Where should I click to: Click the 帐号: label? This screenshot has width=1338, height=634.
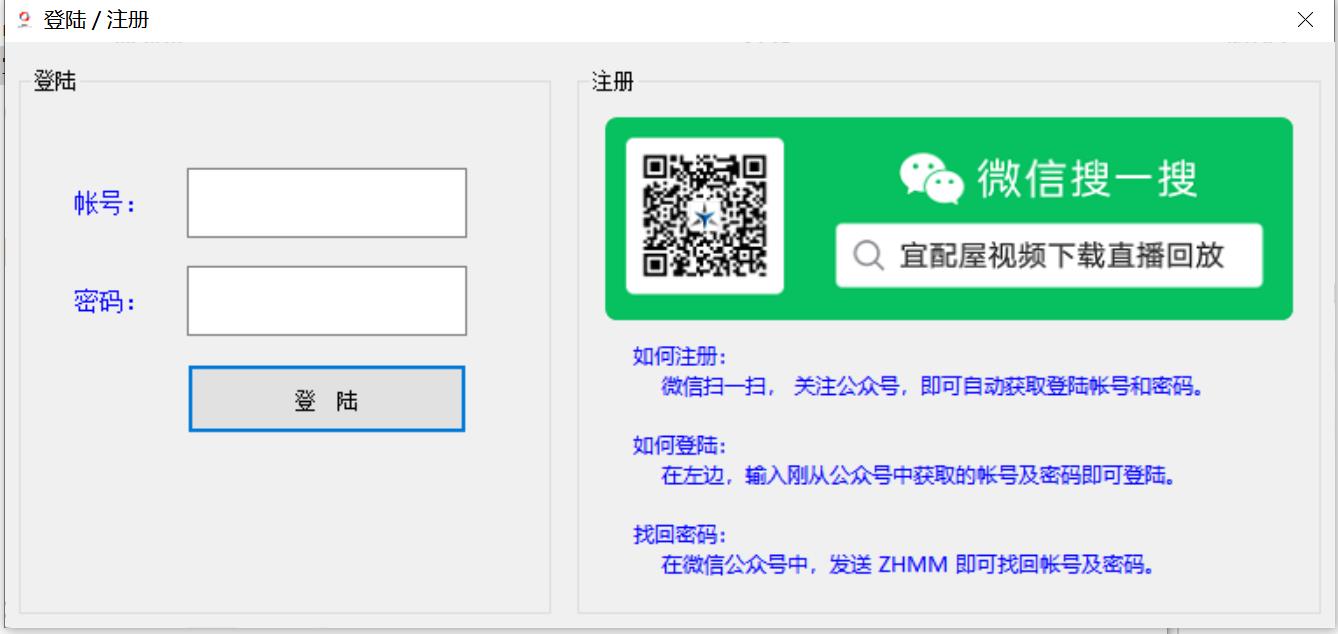click(x=104, y=204)
